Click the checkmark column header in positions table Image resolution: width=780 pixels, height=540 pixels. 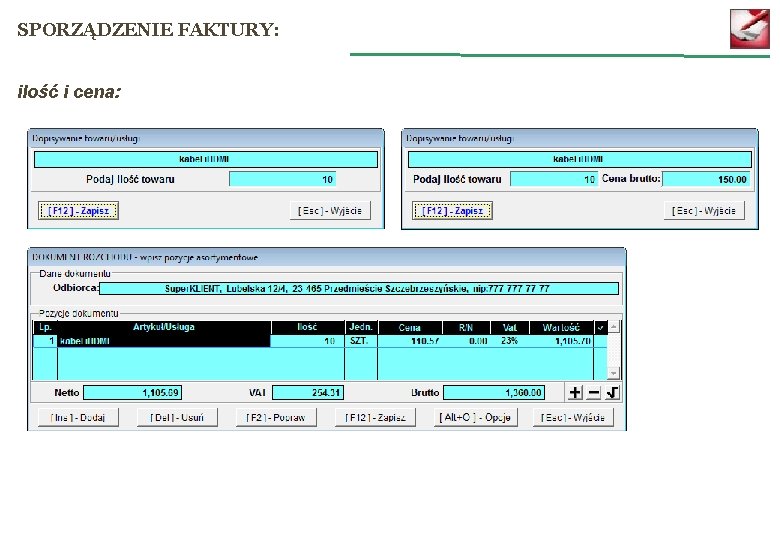click(600, 327)
